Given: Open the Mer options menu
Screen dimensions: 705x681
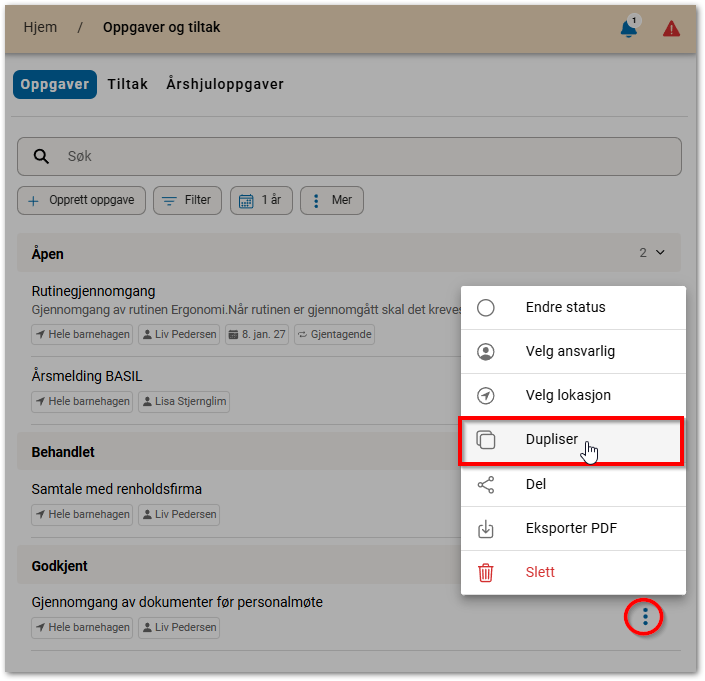Looking at the screenshot, I should [332, 200].
